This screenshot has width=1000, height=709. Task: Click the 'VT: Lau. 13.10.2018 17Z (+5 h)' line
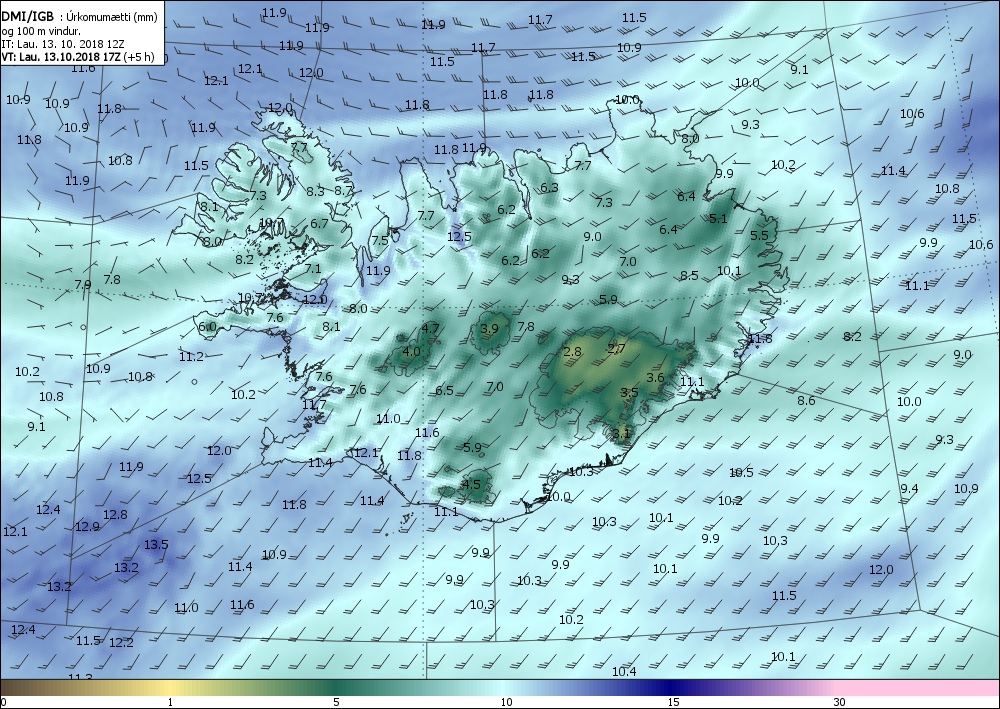click(x=77, y=57)
